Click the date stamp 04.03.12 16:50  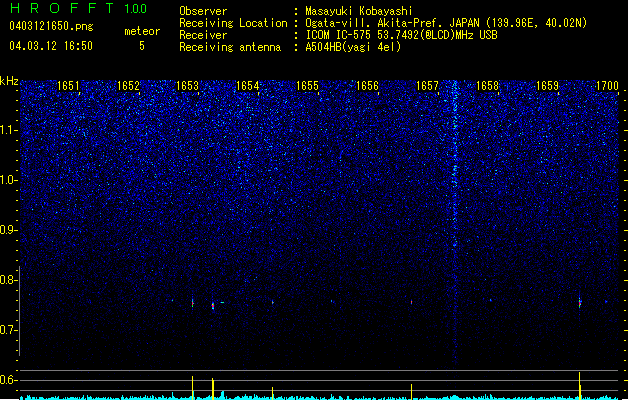pos(51,46)
